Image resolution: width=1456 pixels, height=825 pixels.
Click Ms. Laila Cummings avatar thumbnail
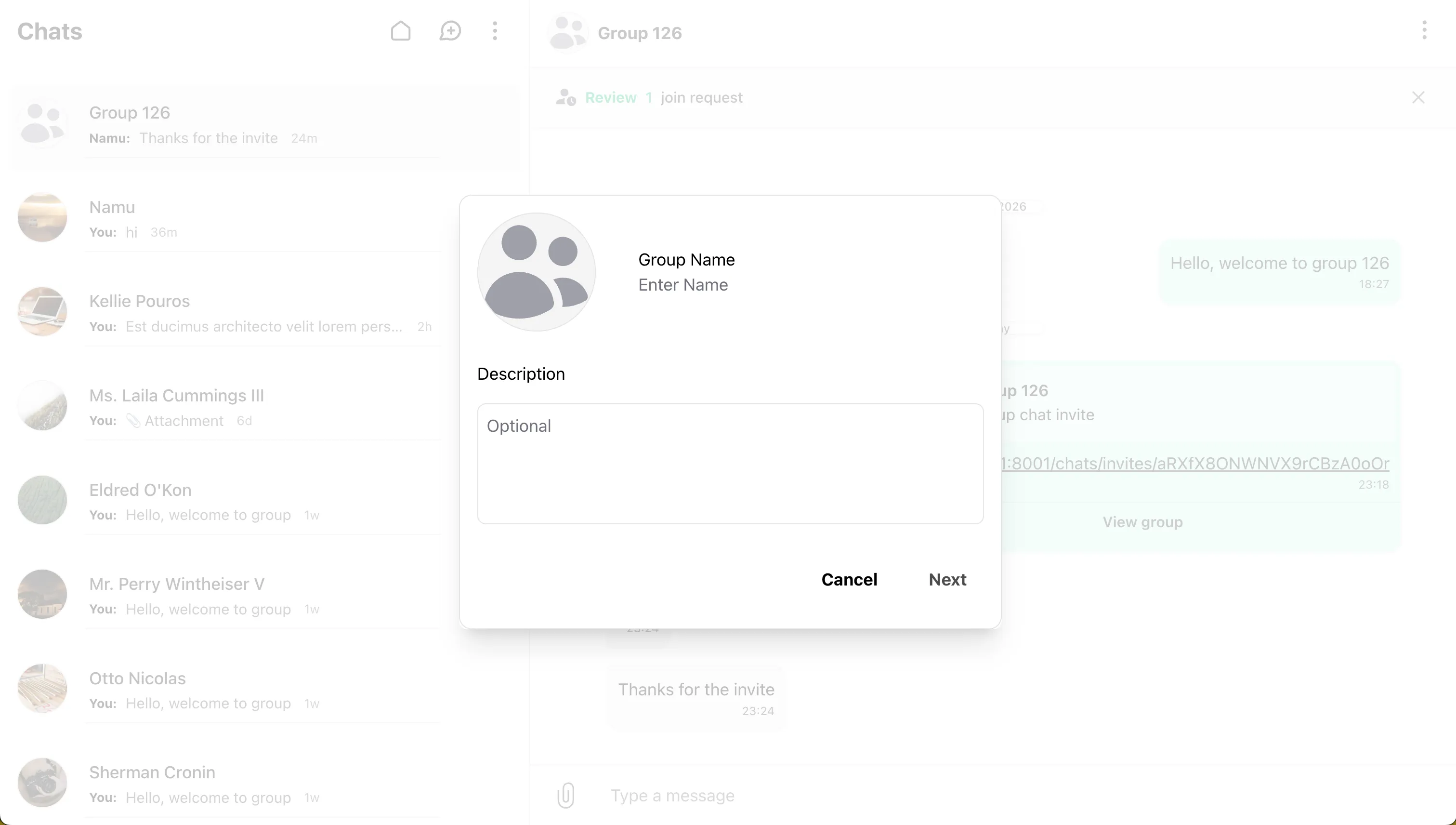[42, 406]
